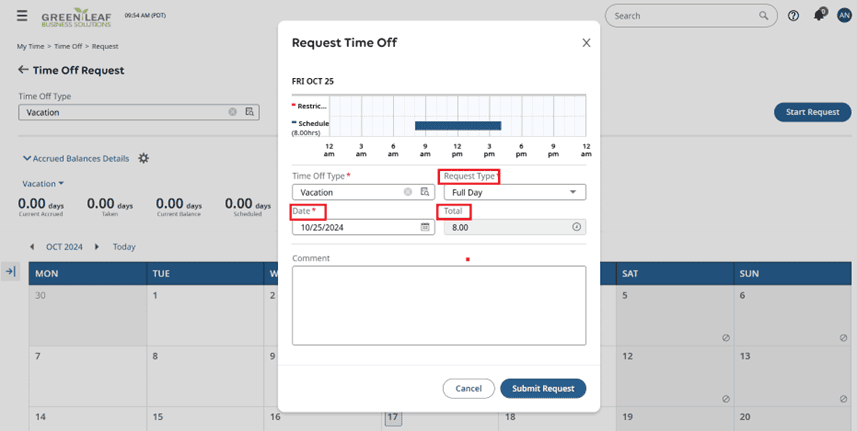Click the restricted icon on Sunday 6

(x=843, y=338)
